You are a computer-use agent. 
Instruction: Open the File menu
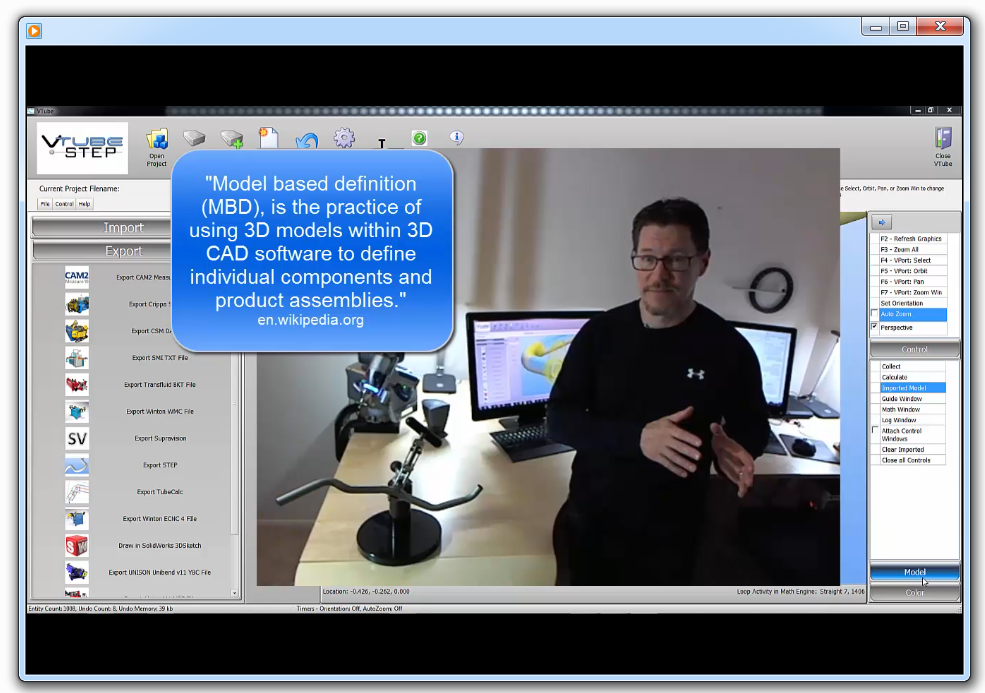(45, 204)
